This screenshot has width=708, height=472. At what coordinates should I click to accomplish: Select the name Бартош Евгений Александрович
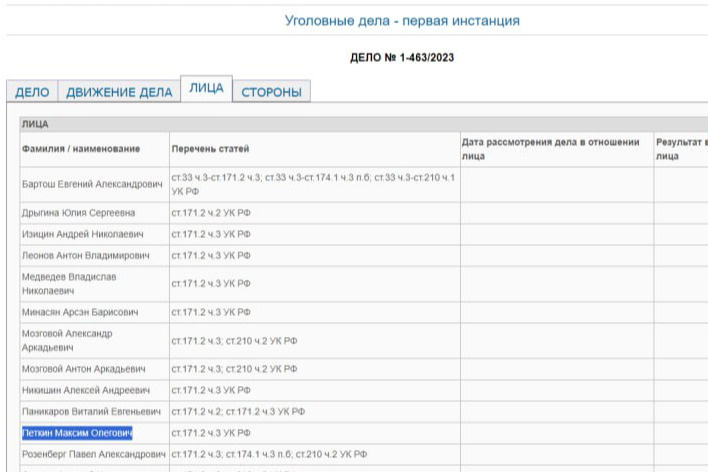92,184
